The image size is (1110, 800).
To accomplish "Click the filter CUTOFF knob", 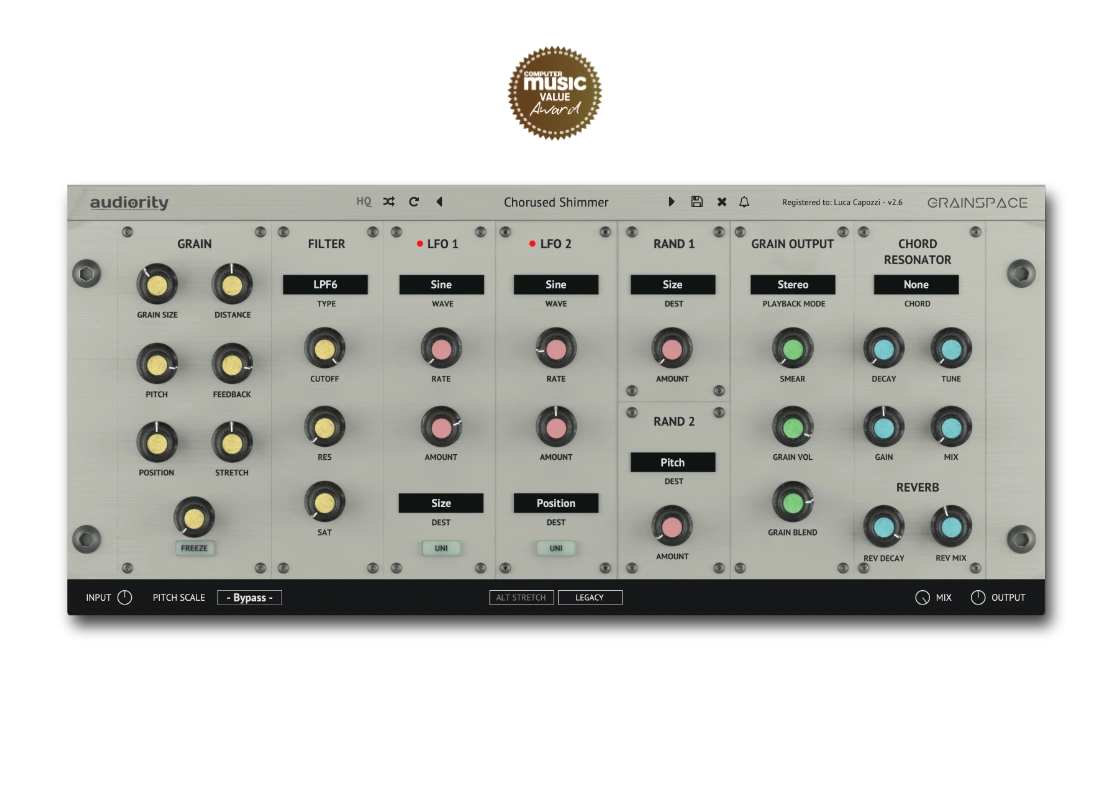I will pos(324,349).
